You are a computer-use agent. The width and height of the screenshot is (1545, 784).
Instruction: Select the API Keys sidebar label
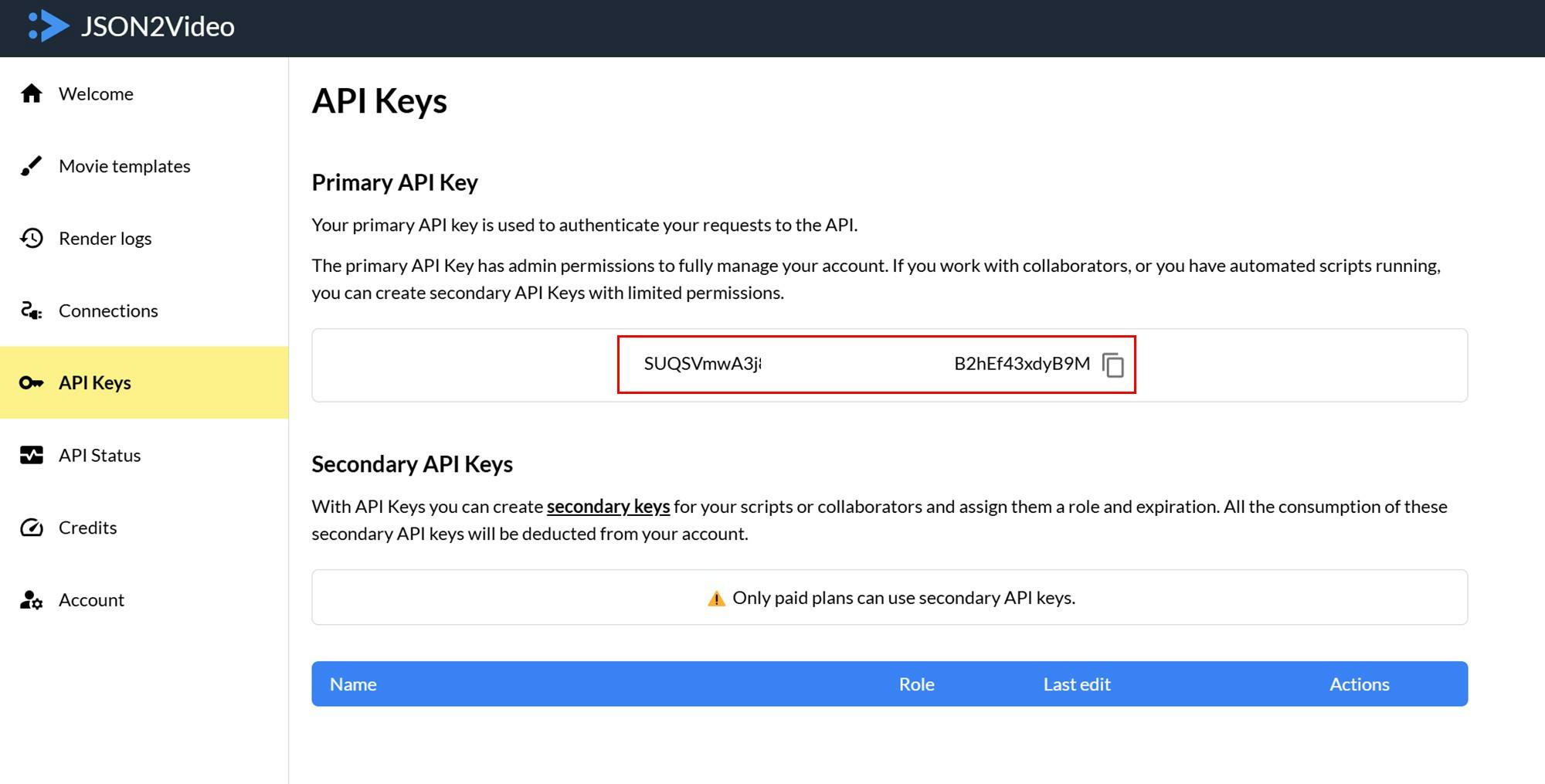pos(95,382)
